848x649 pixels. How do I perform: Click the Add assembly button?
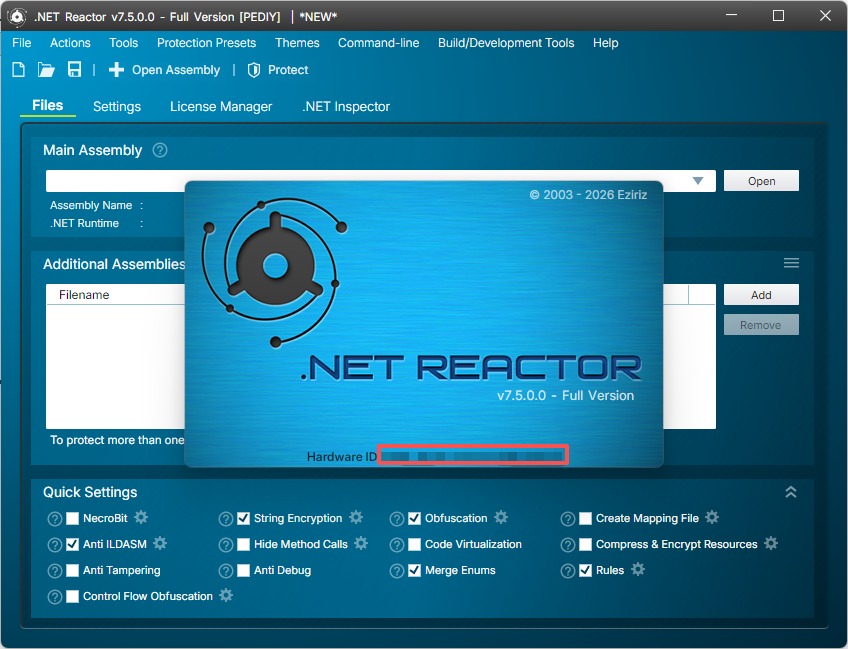(761, 295)
